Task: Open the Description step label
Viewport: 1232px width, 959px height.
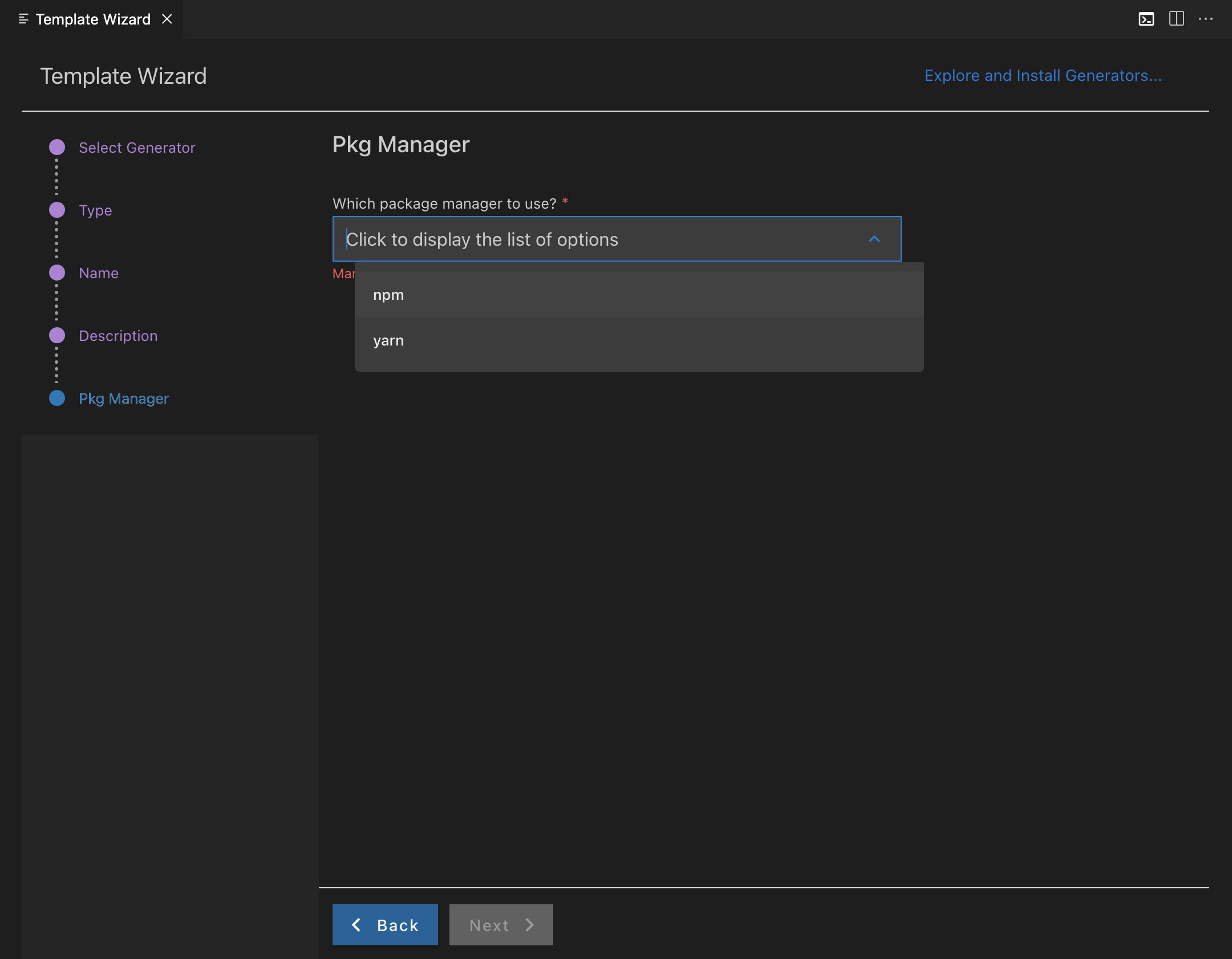Action: [x=118, y=336]
